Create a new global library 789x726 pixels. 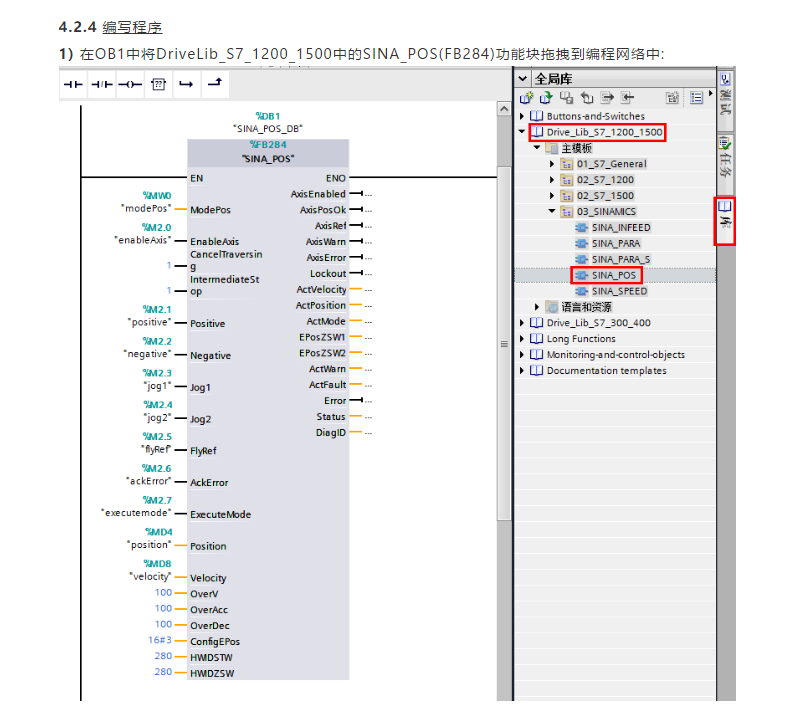pos(527,97)
